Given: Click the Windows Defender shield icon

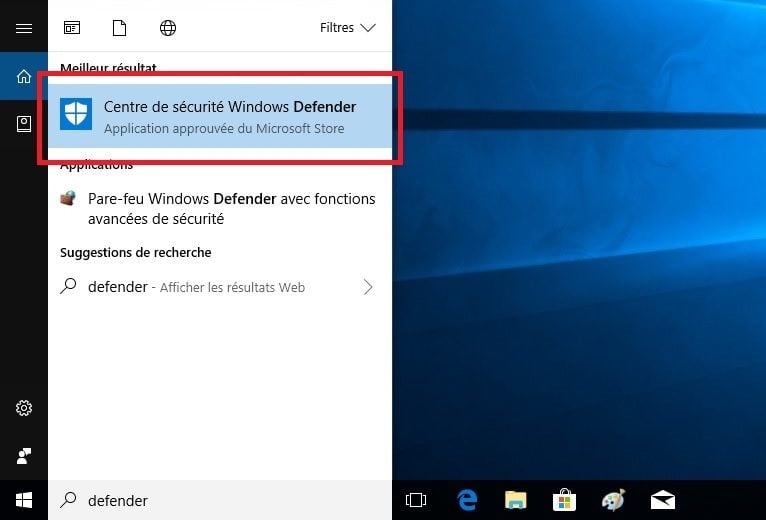Looking at the screenshot, I should pyautogui.click(x=76, y=114).
